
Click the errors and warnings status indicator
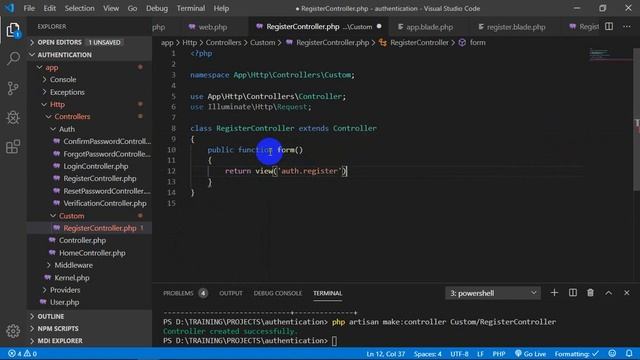click(22, 353)
